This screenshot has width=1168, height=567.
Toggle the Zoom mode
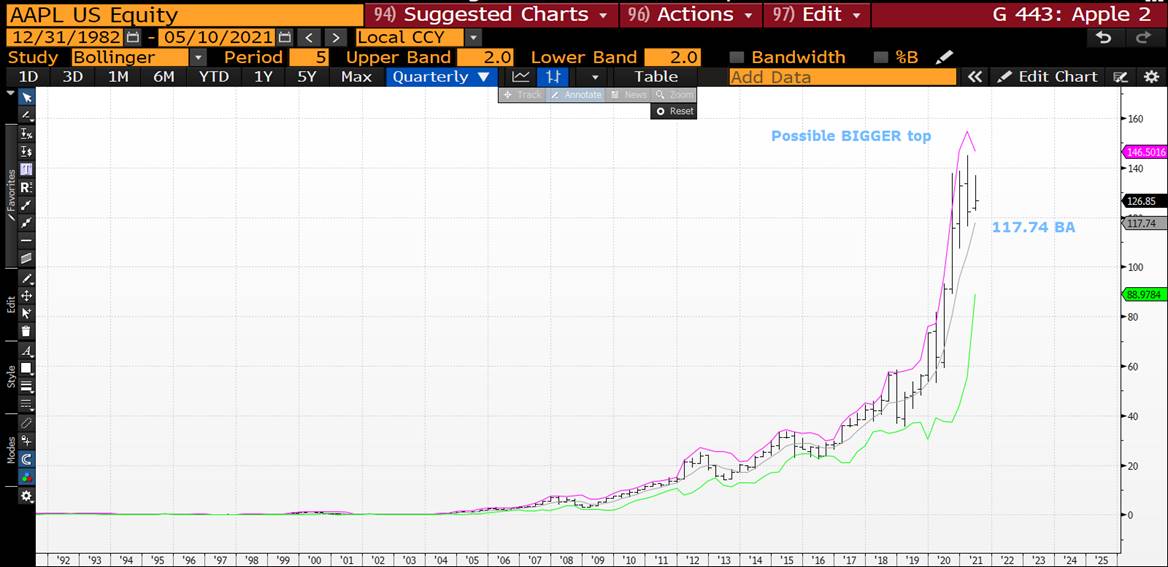673,95
